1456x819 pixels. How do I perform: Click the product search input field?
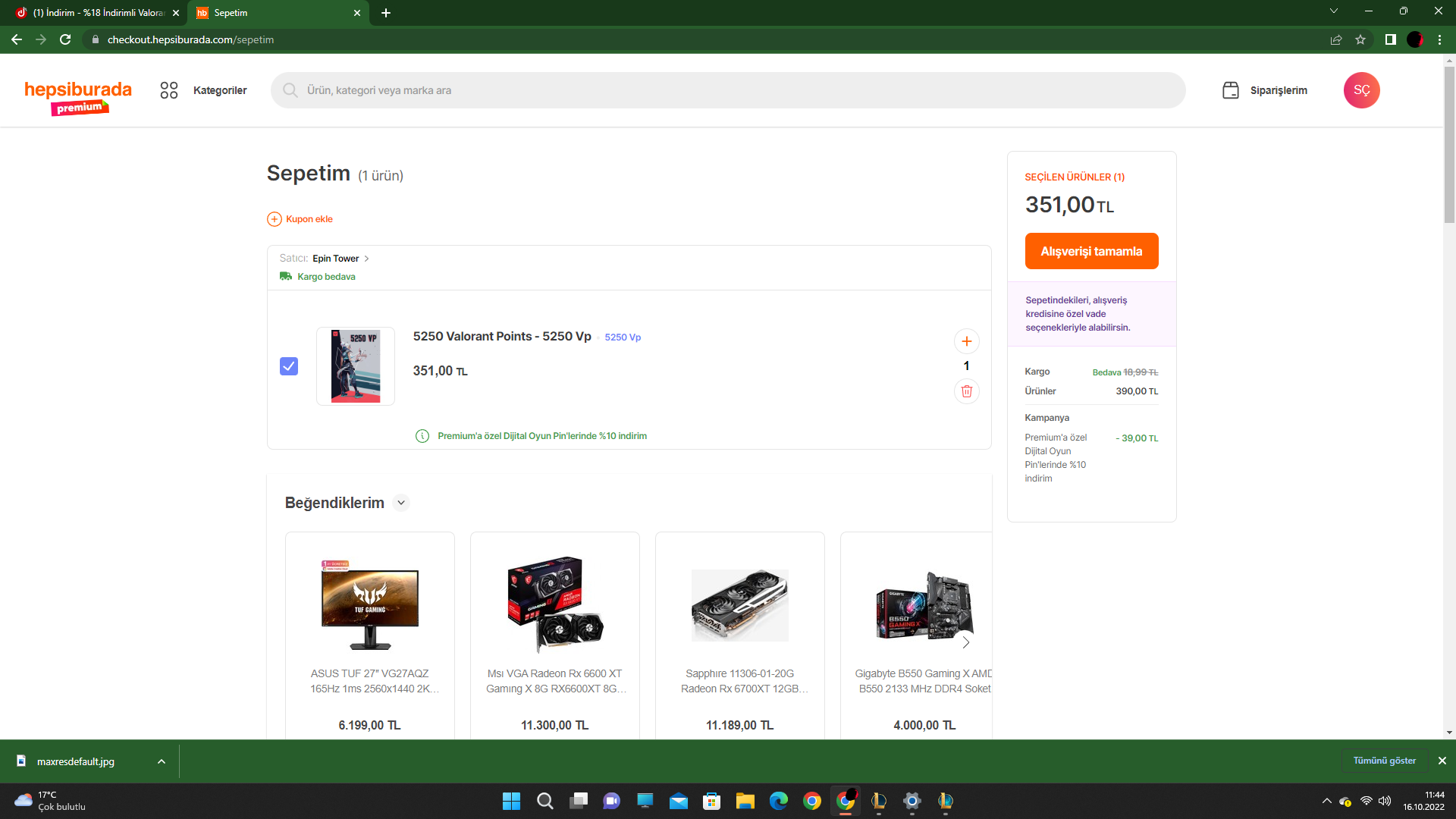pos(728,90)
